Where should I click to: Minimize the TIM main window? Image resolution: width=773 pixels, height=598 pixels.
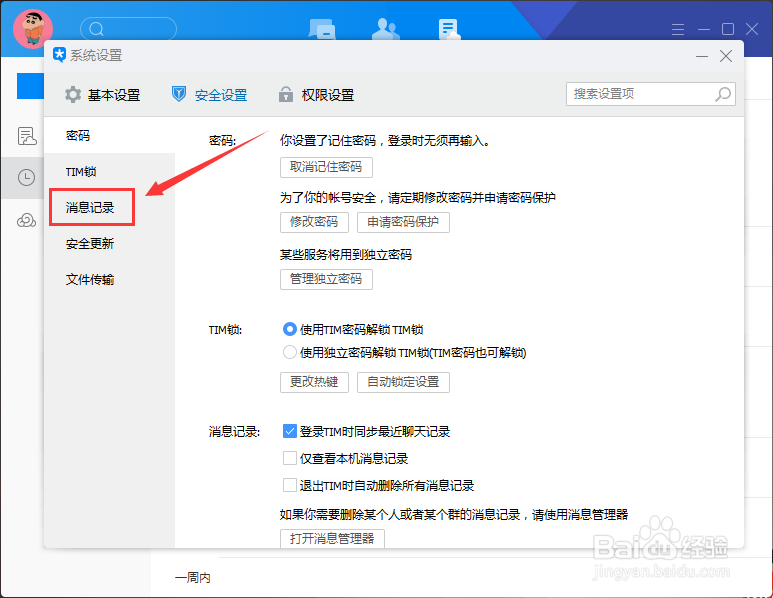703,30
